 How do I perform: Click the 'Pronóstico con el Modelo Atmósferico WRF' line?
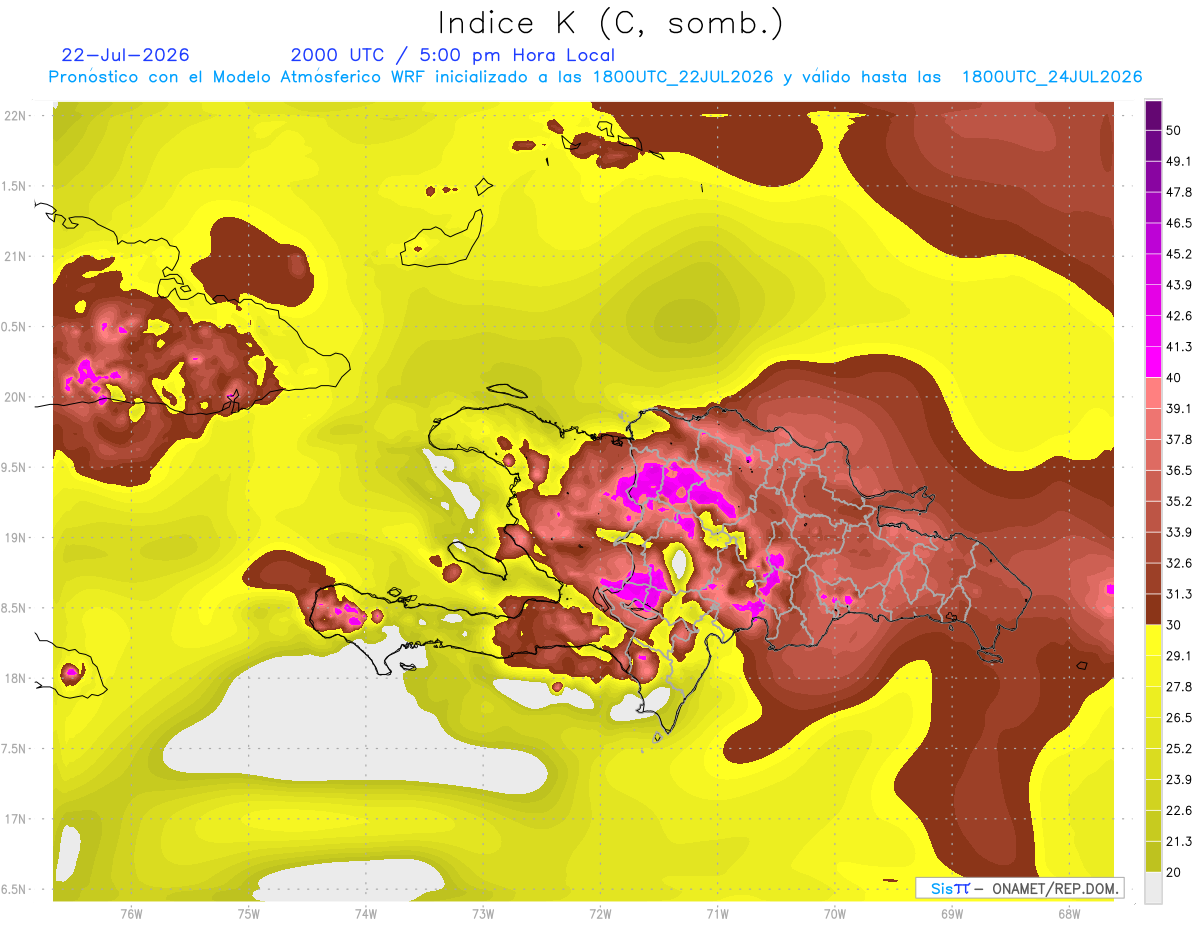click(595, 77)
